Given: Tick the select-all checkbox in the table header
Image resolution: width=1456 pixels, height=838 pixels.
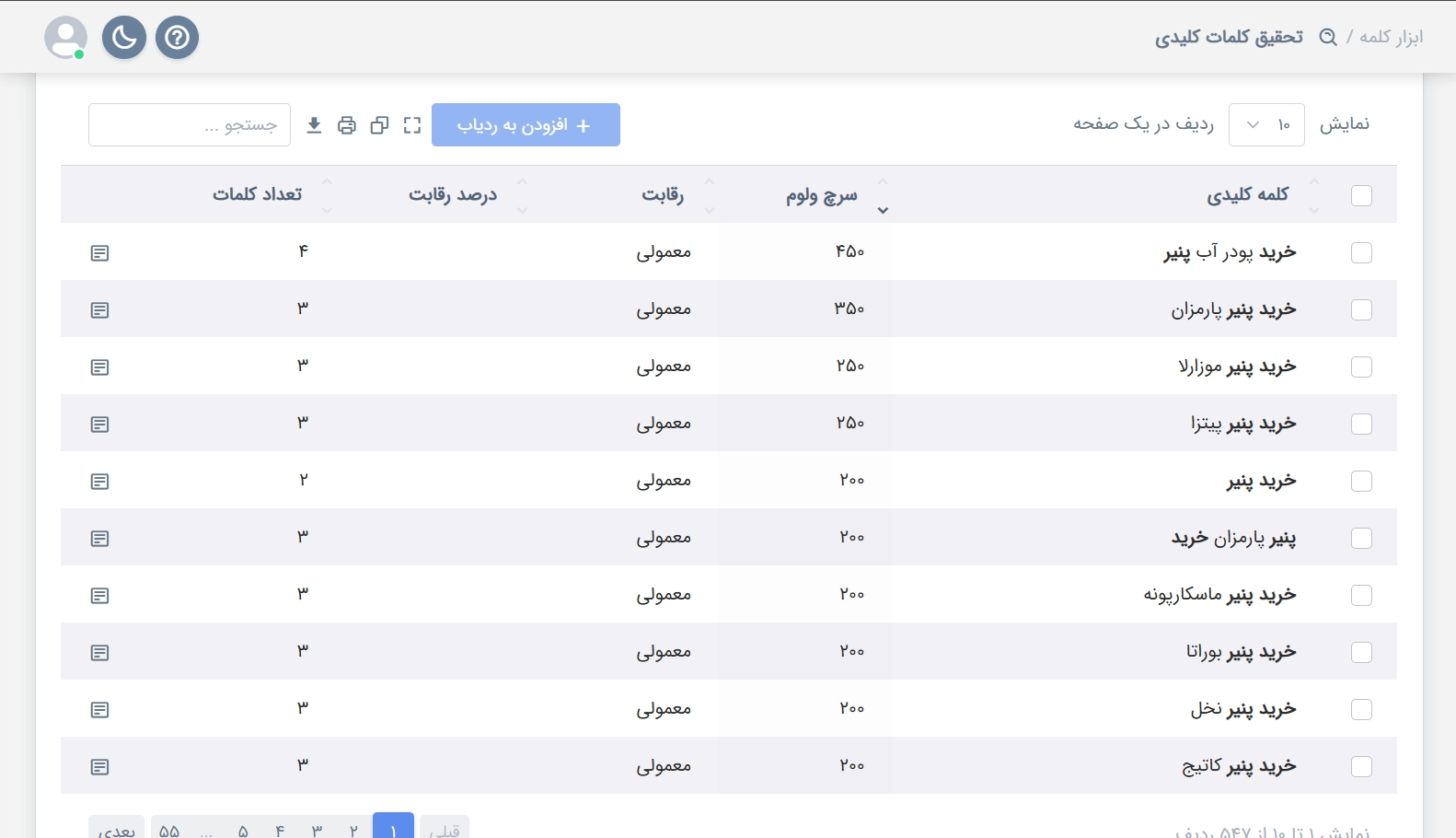Looking at the screenshot, I should click(1361, 195).
